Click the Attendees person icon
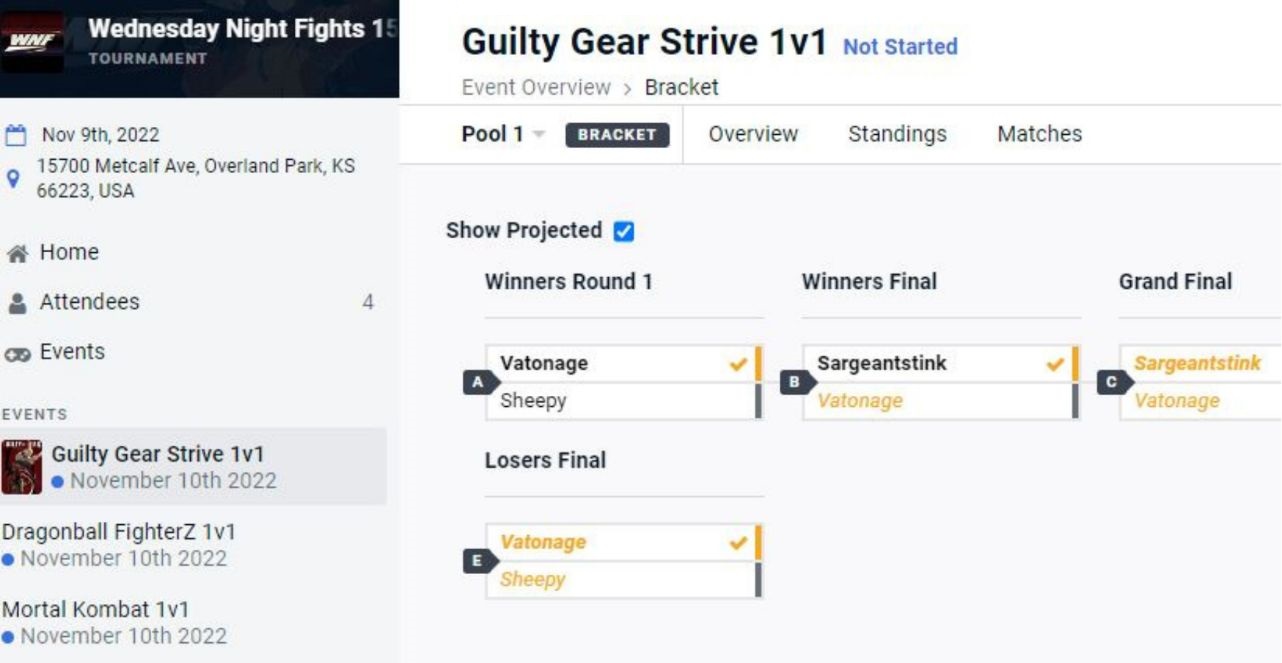The height and width of the screenshot is (663, 1282). coord(17,303)
